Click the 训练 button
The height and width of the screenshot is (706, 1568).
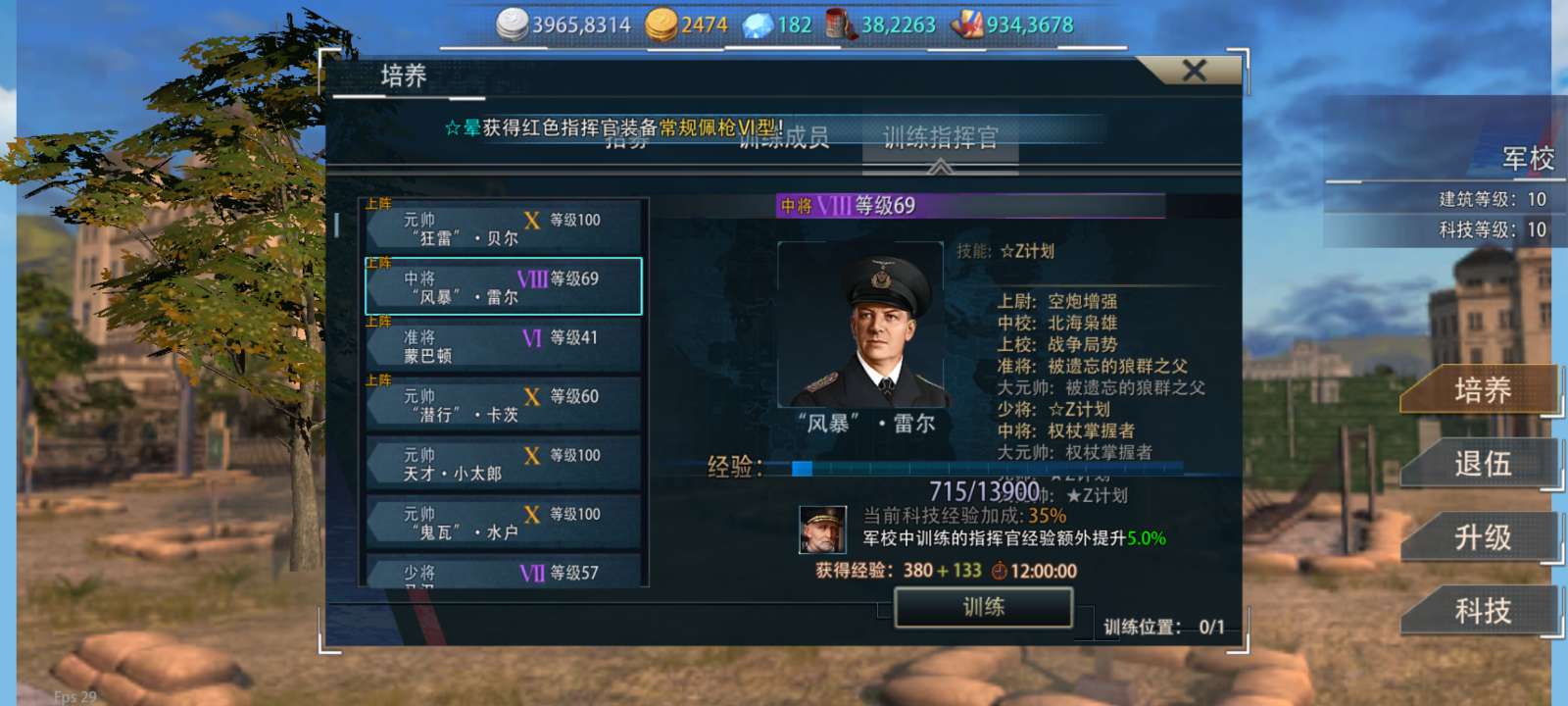[x=984, y=607]
